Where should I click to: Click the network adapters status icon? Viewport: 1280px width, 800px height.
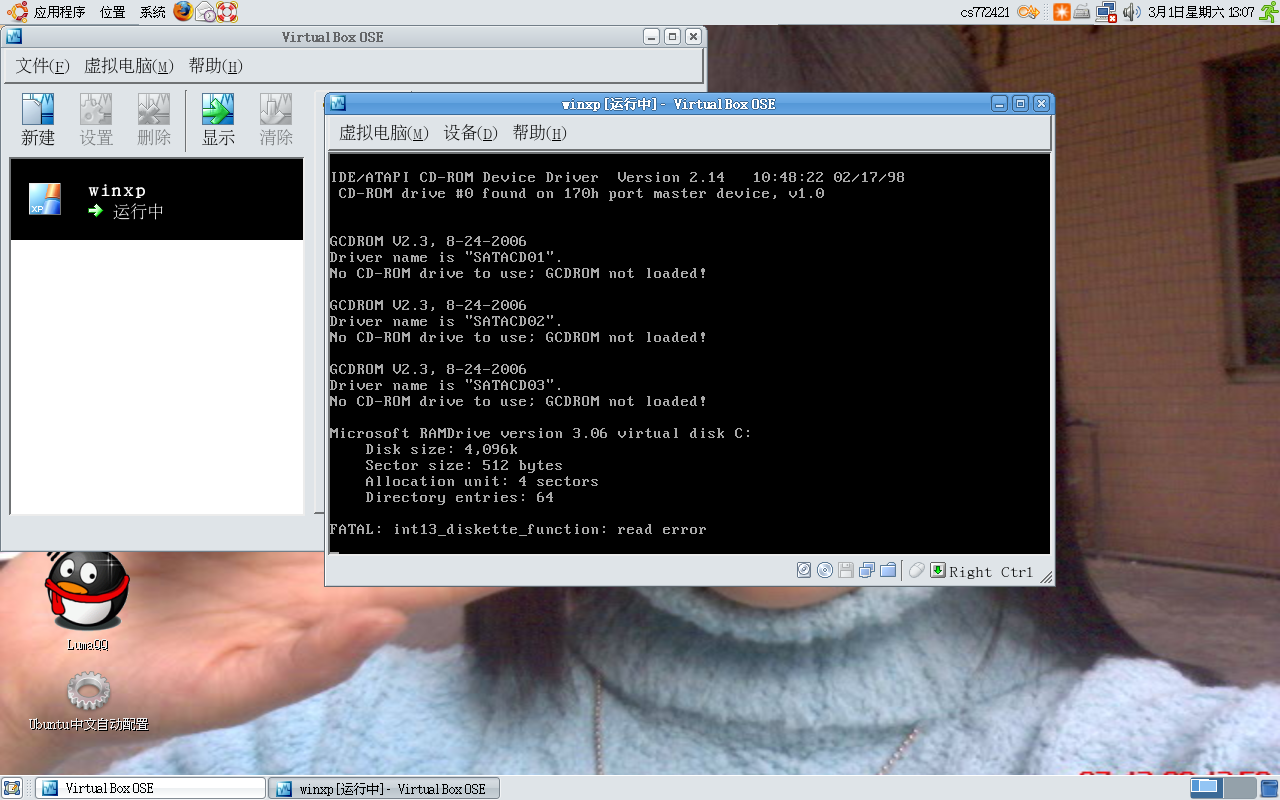tap(867, 570)
